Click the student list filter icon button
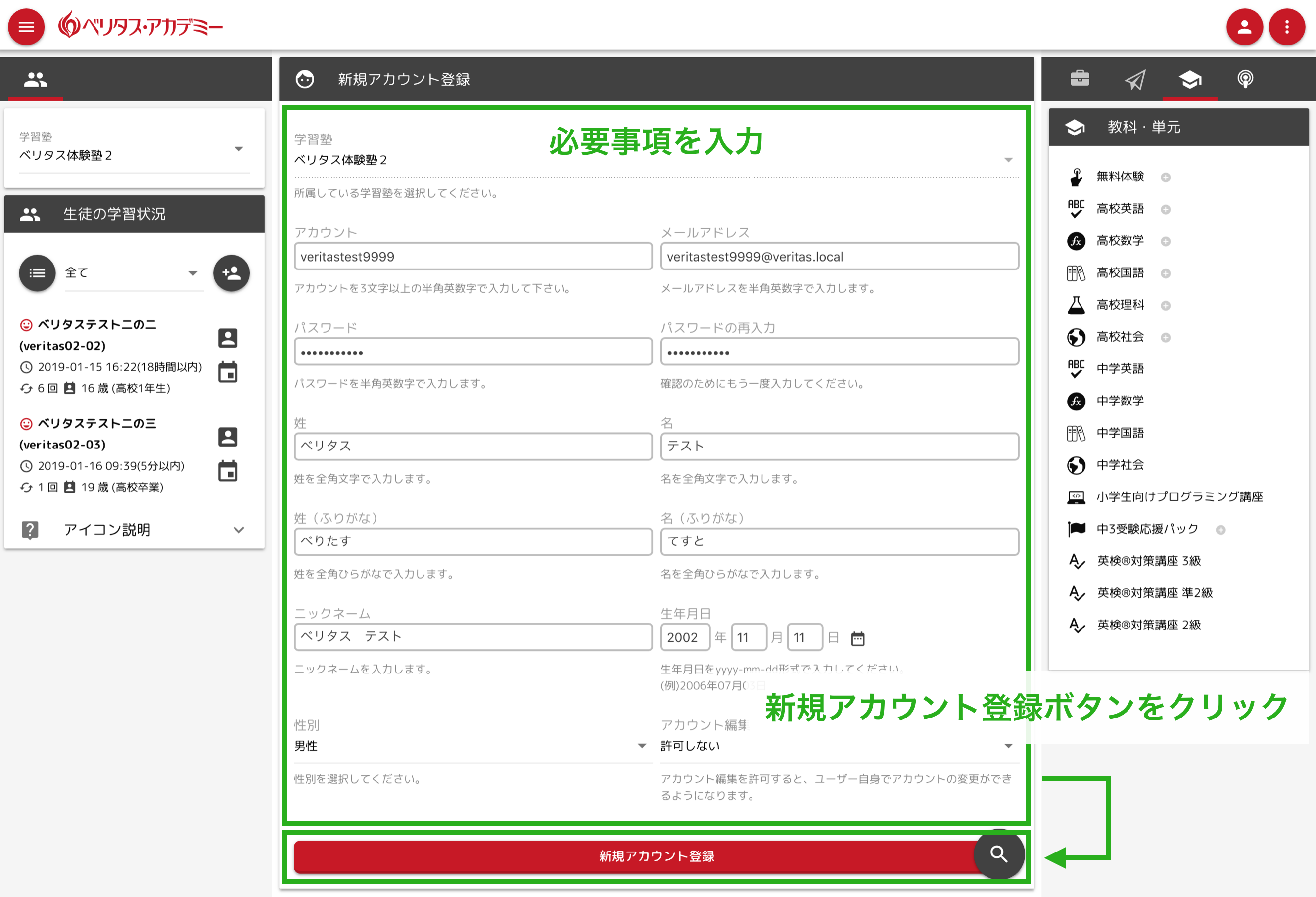Image resolution: width=1316 pixels, height=897 pixels. 38,273
